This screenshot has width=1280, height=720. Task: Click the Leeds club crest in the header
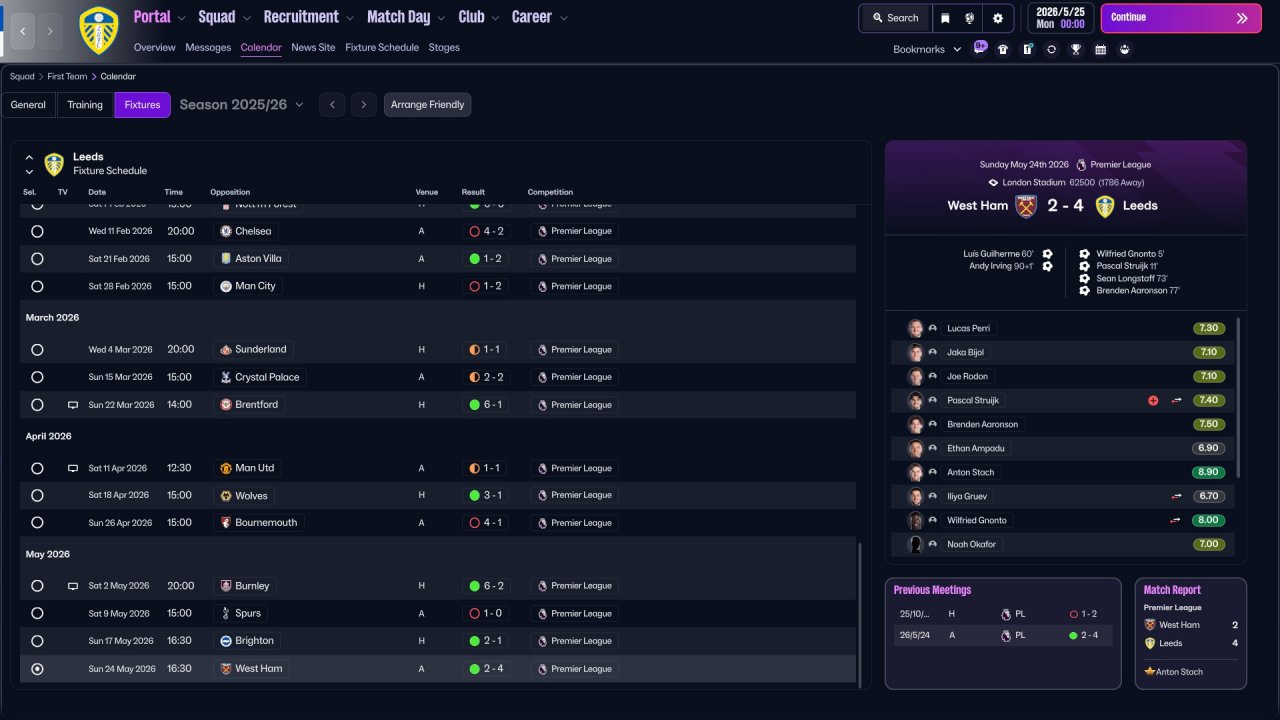coord(98,30)
